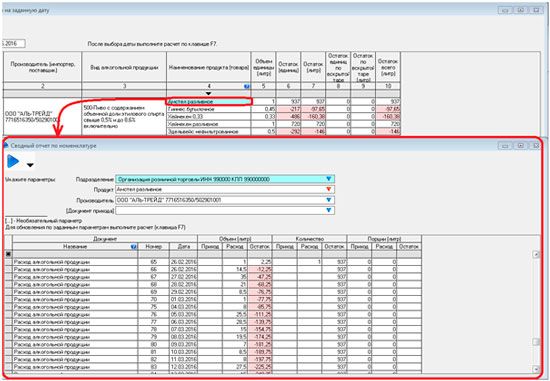550x381 pixels.
Task: Click the date field ending 5.2016 in the back window
Action: 13,44
